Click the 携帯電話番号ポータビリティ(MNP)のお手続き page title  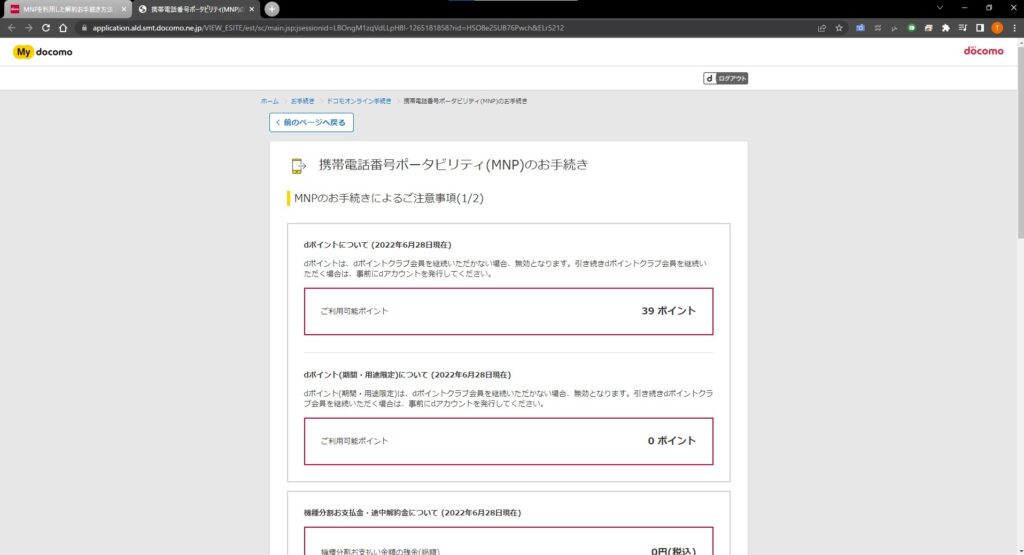pos(453,165)
